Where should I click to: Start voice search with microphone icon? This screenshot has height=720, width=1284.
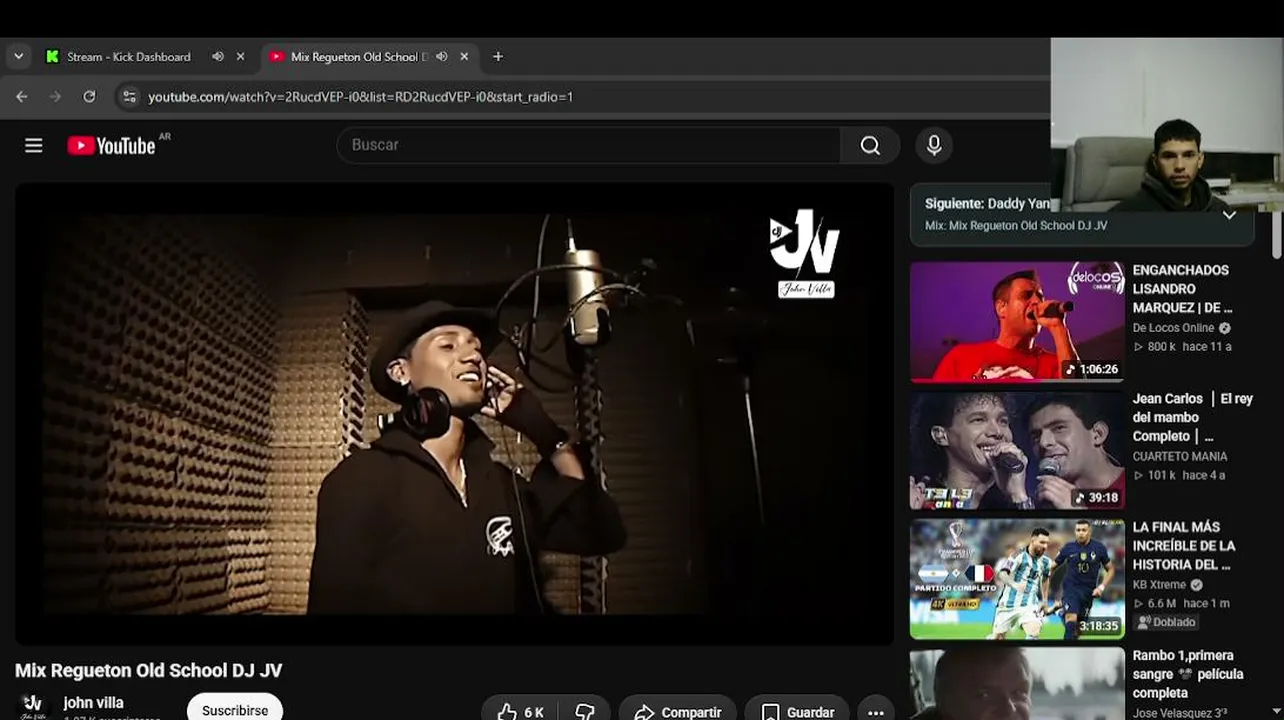tap(934, 146)
